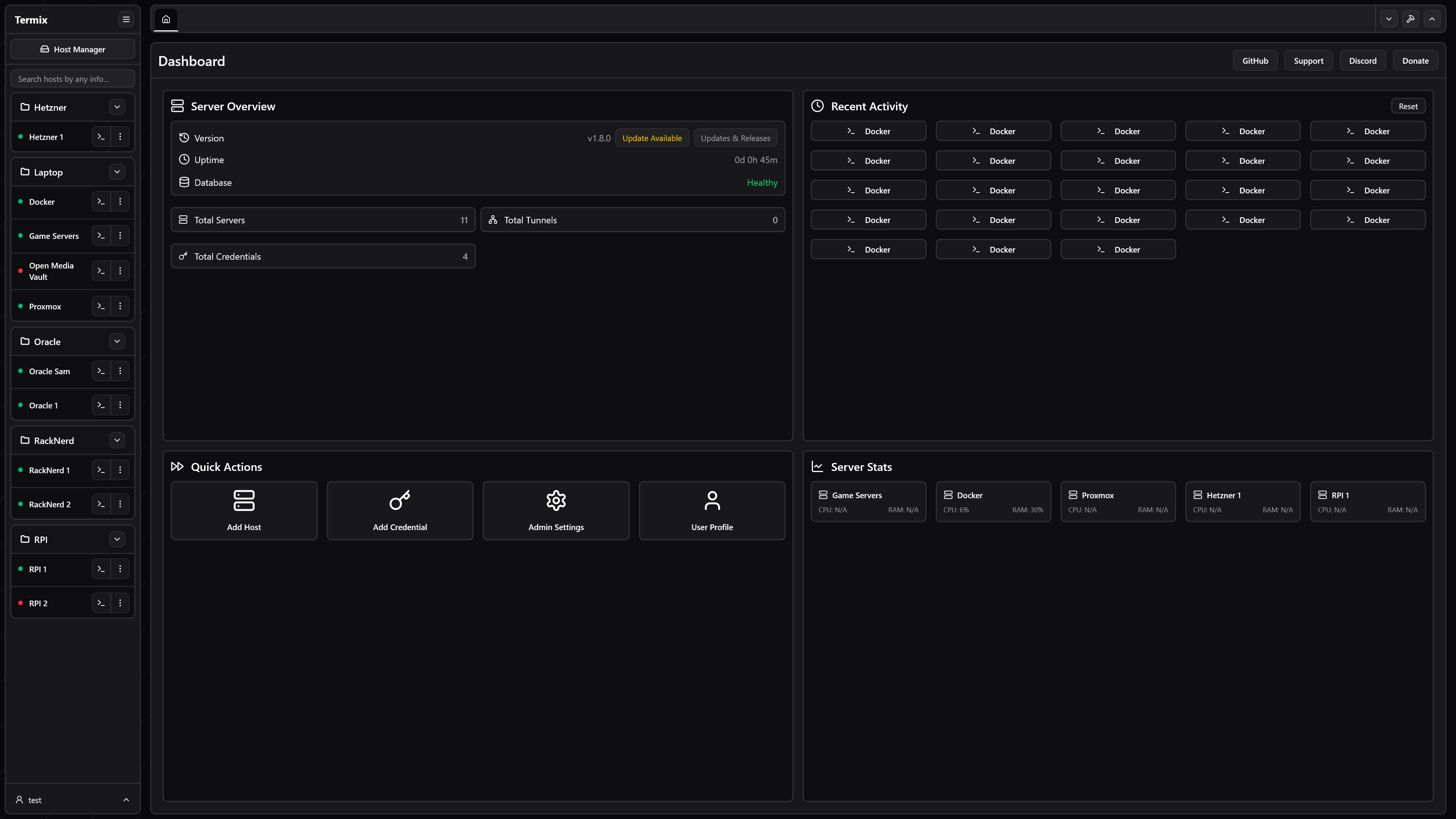Open options menu for Proxmox host

pyautogui.click(x=120, y=306)
